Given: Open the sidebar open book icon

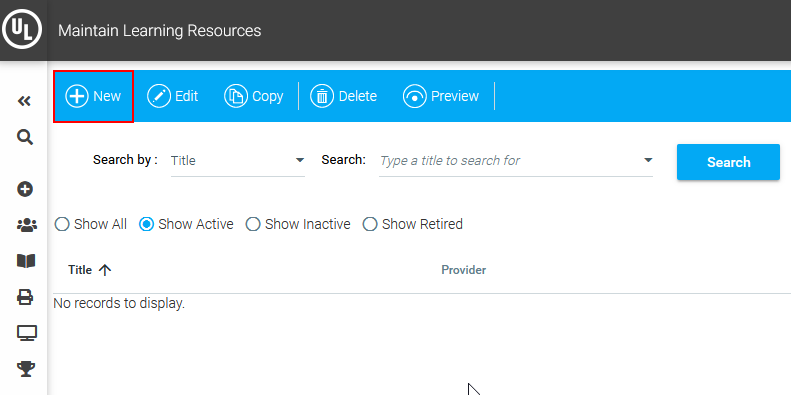Looking at the screenshot, I should [x=26, y=261].
